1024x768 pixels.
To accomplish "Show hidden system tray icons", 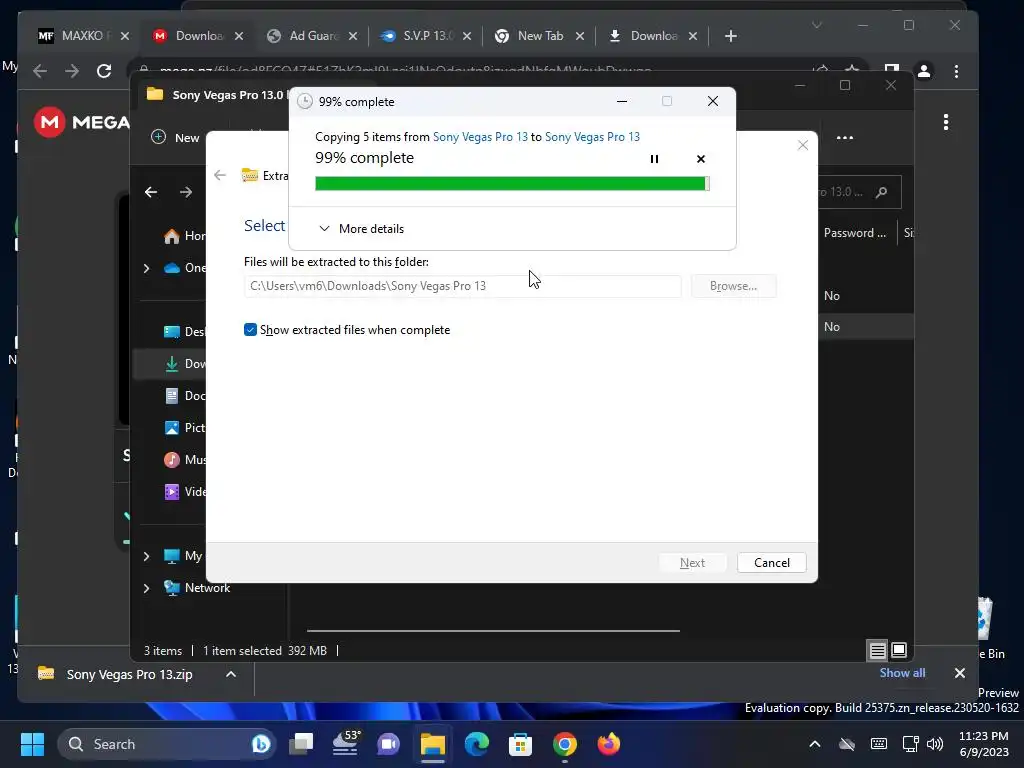I will 815,744.
